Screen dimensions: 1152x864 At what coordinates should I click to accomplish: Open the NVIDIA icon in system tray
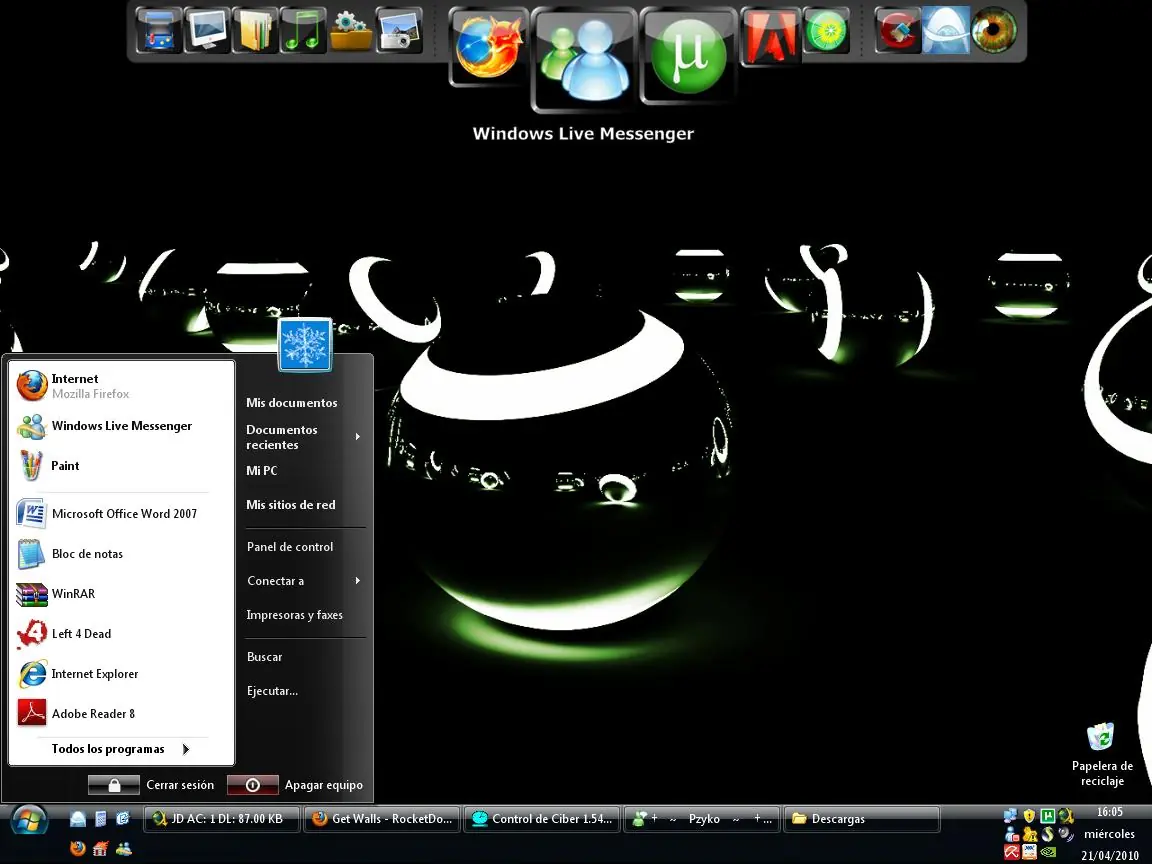(1048, 852)
